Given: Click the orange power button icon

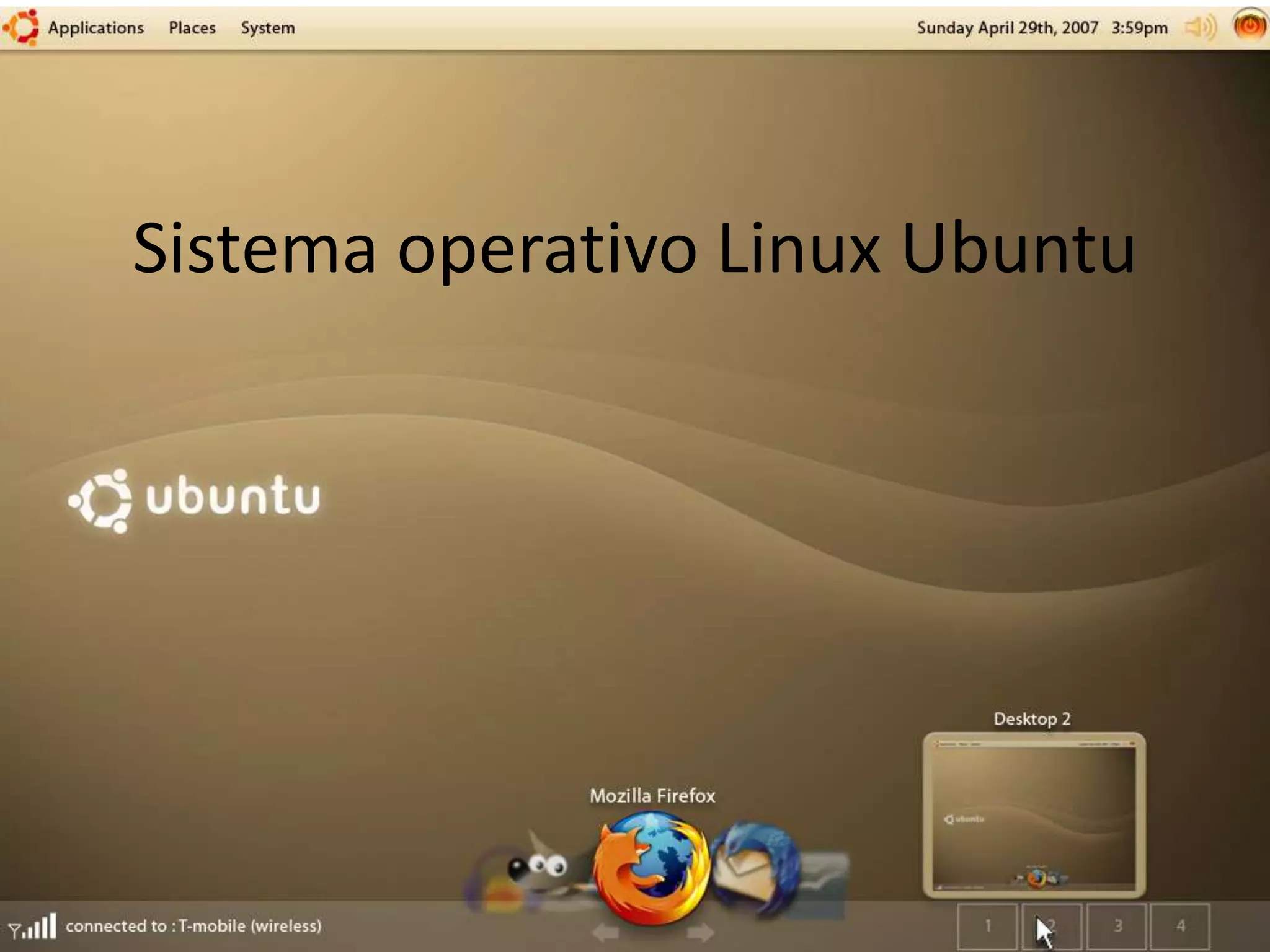Looking at the screenshot, I should (x=1250, y=26).
